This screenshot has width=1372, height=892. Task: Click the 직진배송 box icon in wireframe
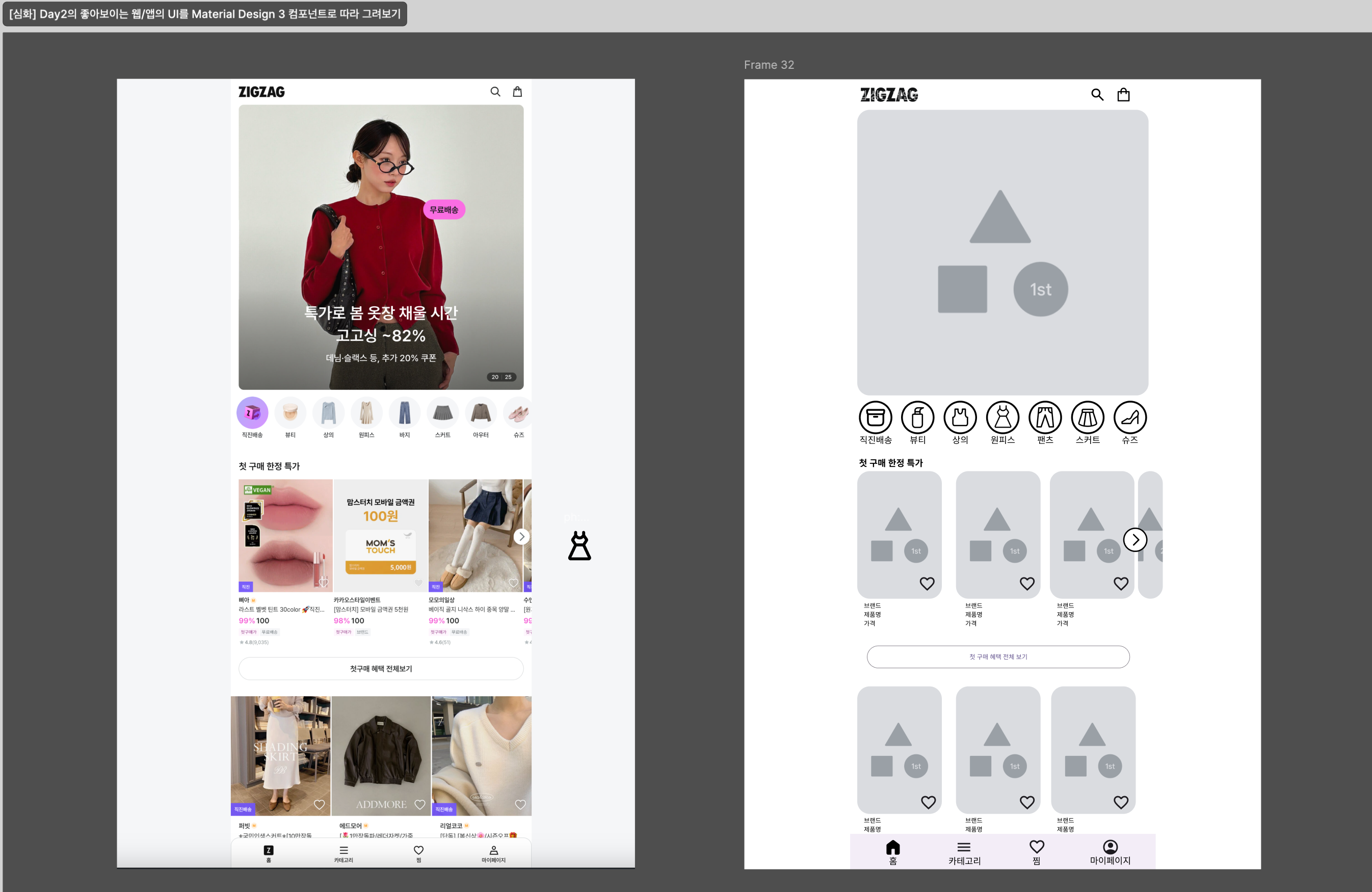pos(875,417)
